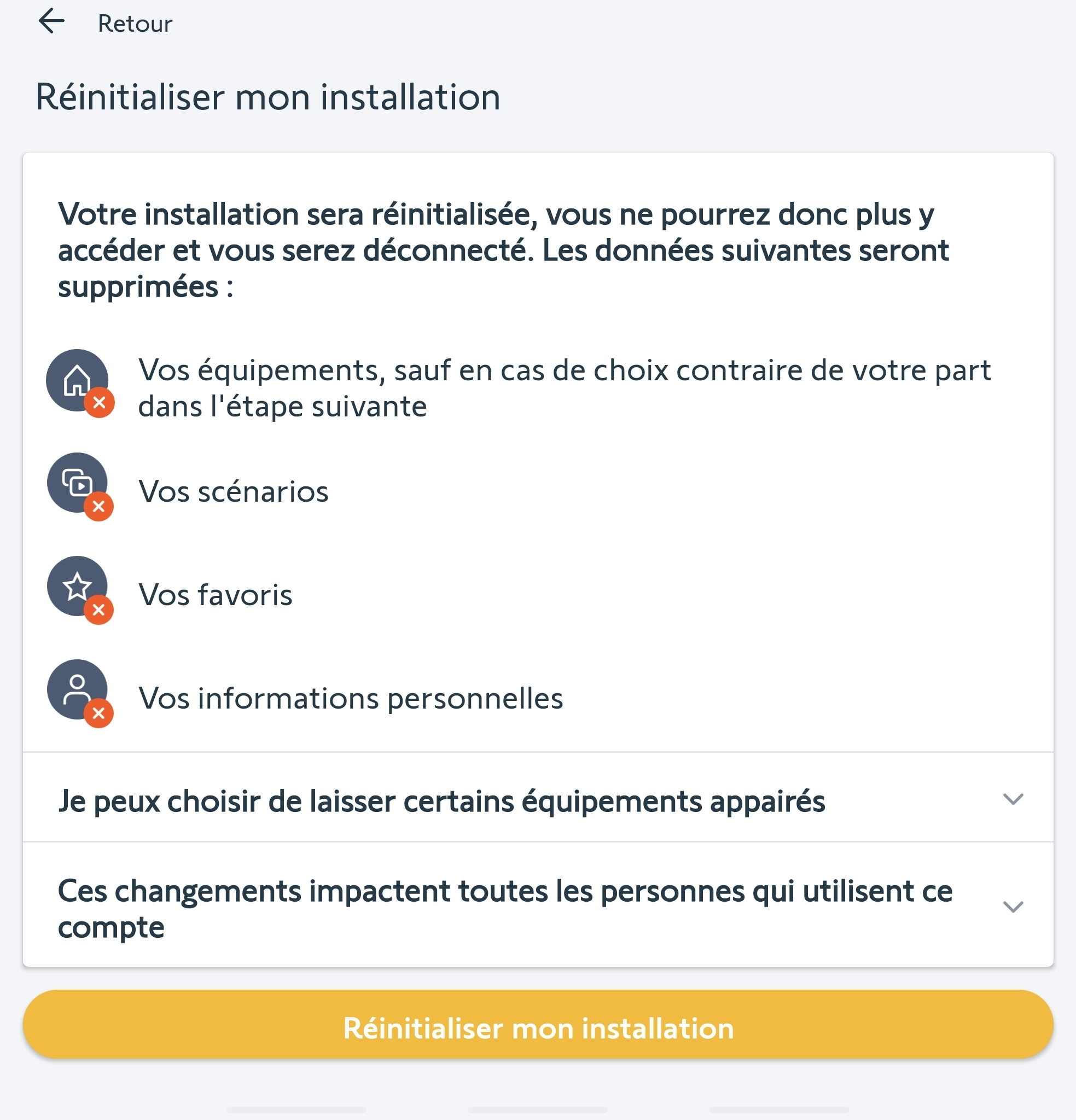Click the "Vos scénarios" text
This screenshot has width=1076, height=1120.
[x=233, y=491]
